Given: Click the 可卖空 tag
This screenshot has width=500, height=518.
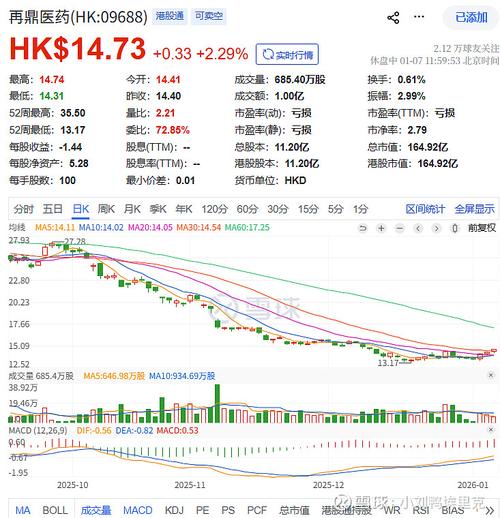Looking at the screenshot, I should point(209,16).
